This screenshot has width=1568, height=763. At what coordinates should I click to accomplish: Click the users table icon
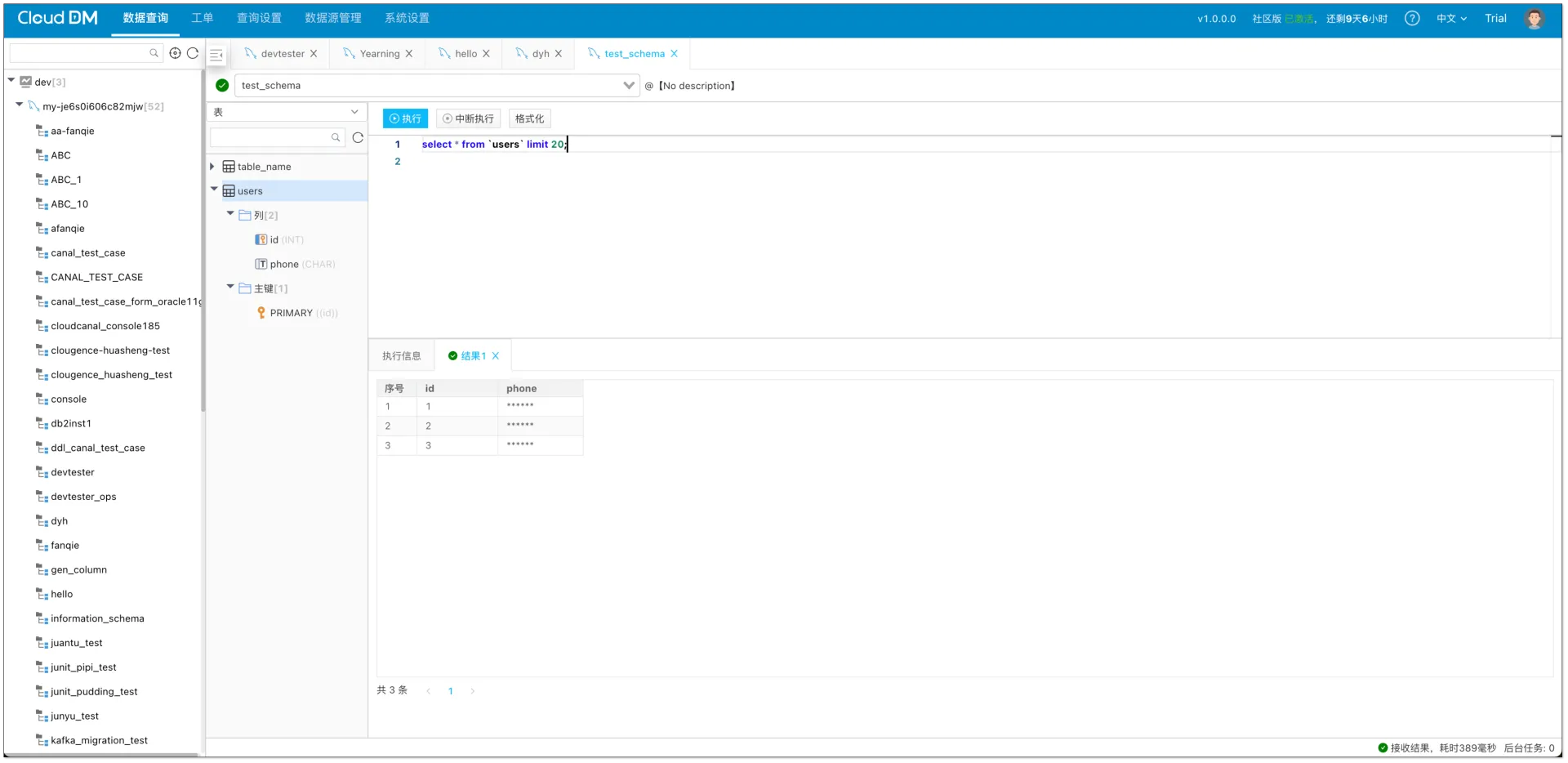(229, 191)
